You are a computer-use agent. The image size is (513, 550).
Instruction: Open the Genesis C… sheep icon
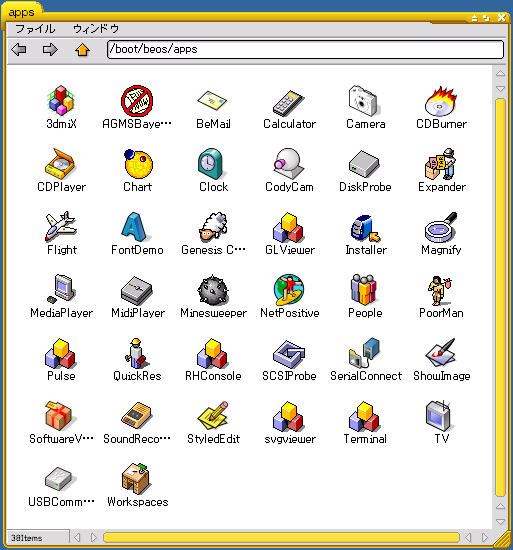pos(213,227)
